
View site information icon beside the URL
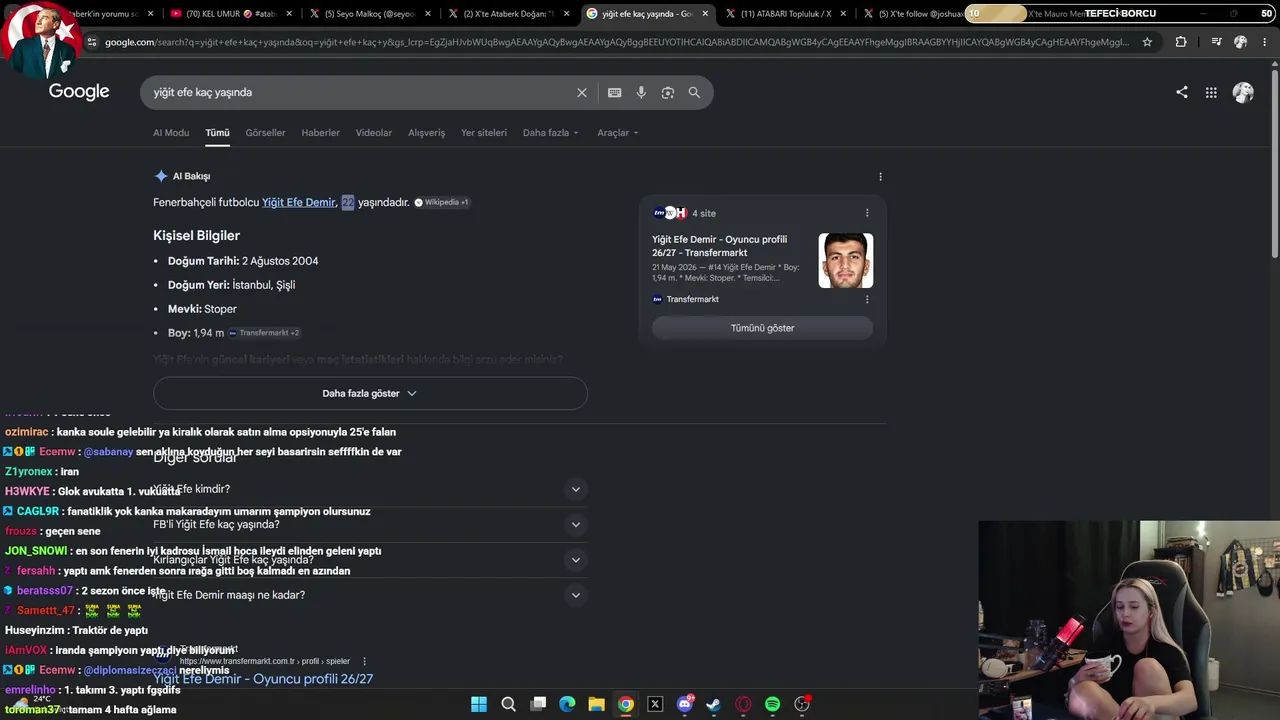point(92,42)
